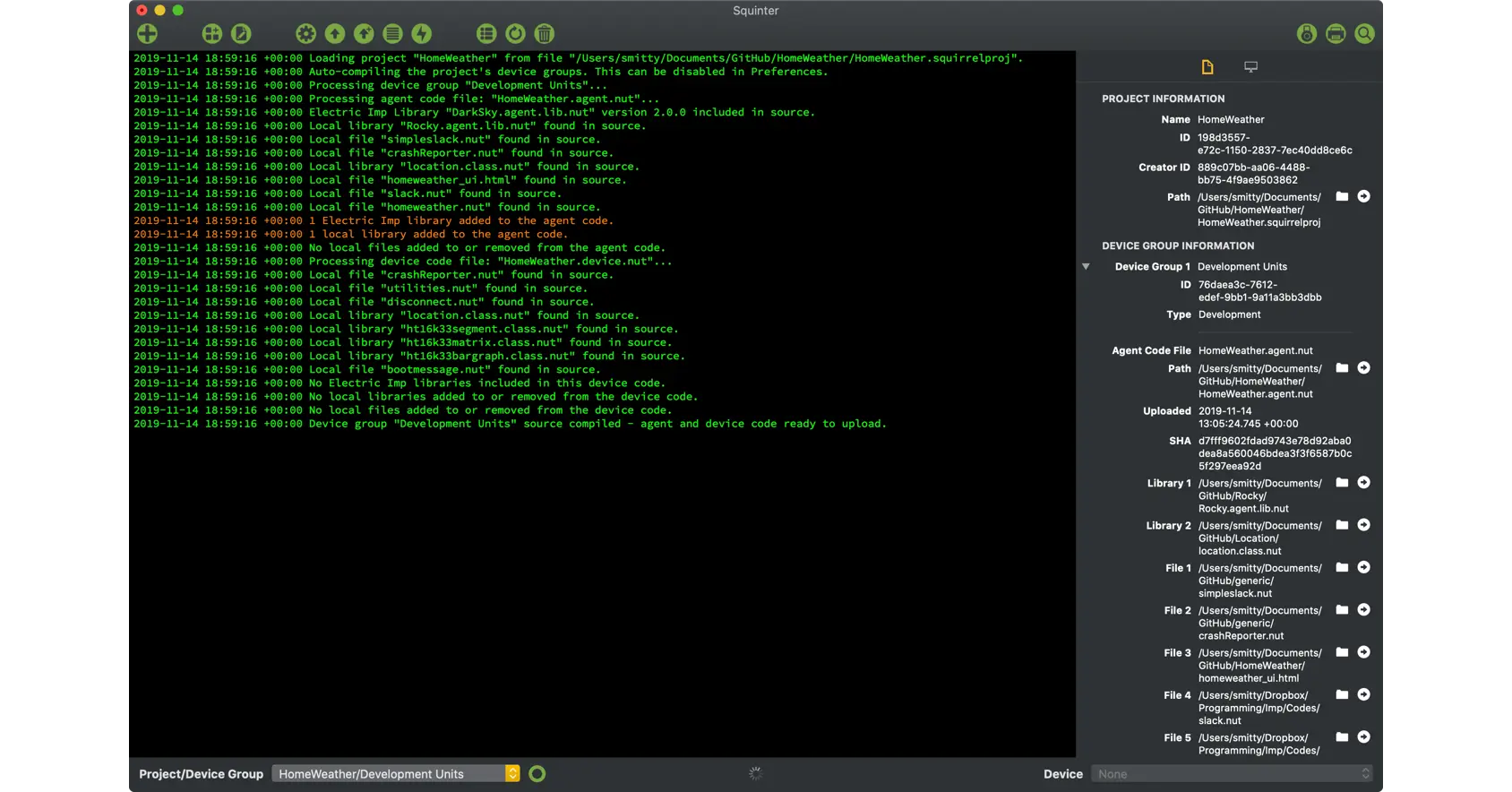Click the printer toolbar icon
This screenshot has width=1512, height=792.
click(1336, 34)
